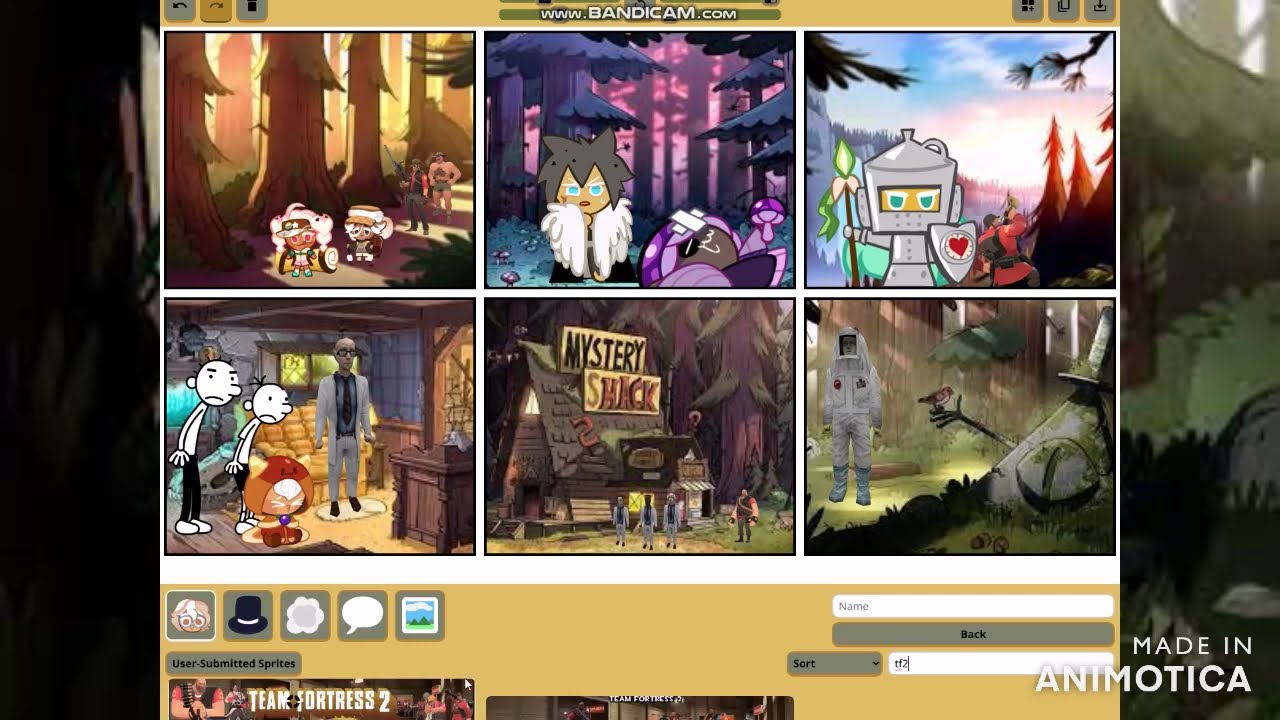Click the copy pages icon
The image size is (1280, 720).
1063,8
